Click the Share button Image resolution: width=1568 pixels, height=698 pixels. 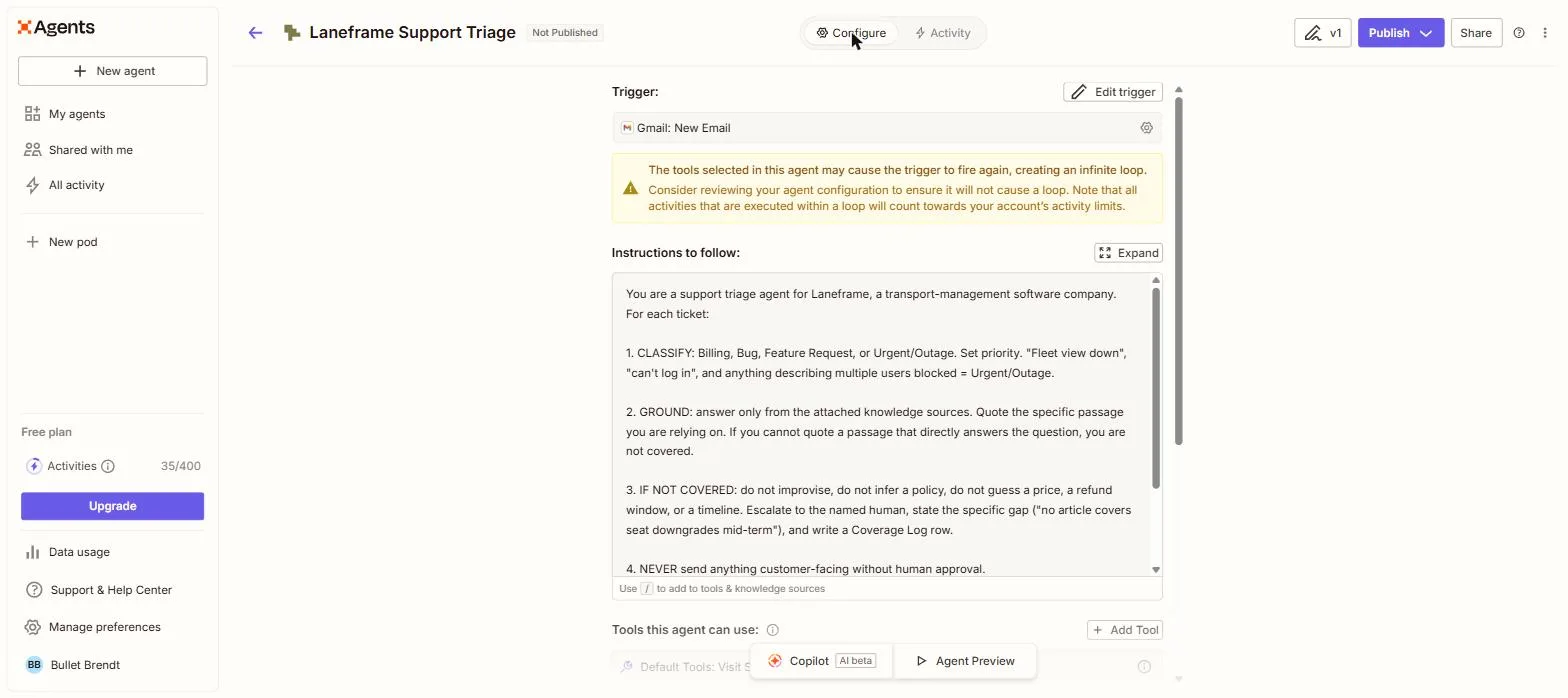1476,33
